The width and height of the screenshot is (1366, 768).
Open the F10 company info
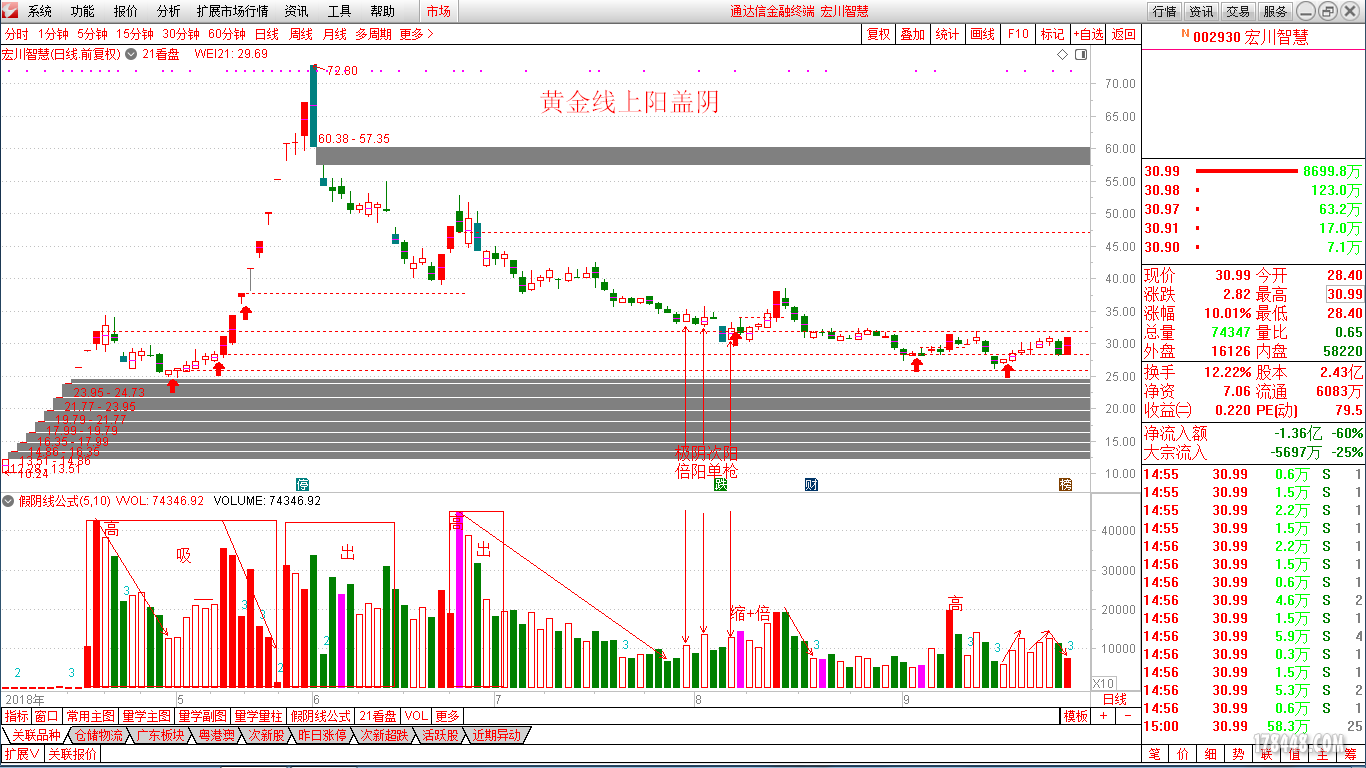coord(1018,34)
